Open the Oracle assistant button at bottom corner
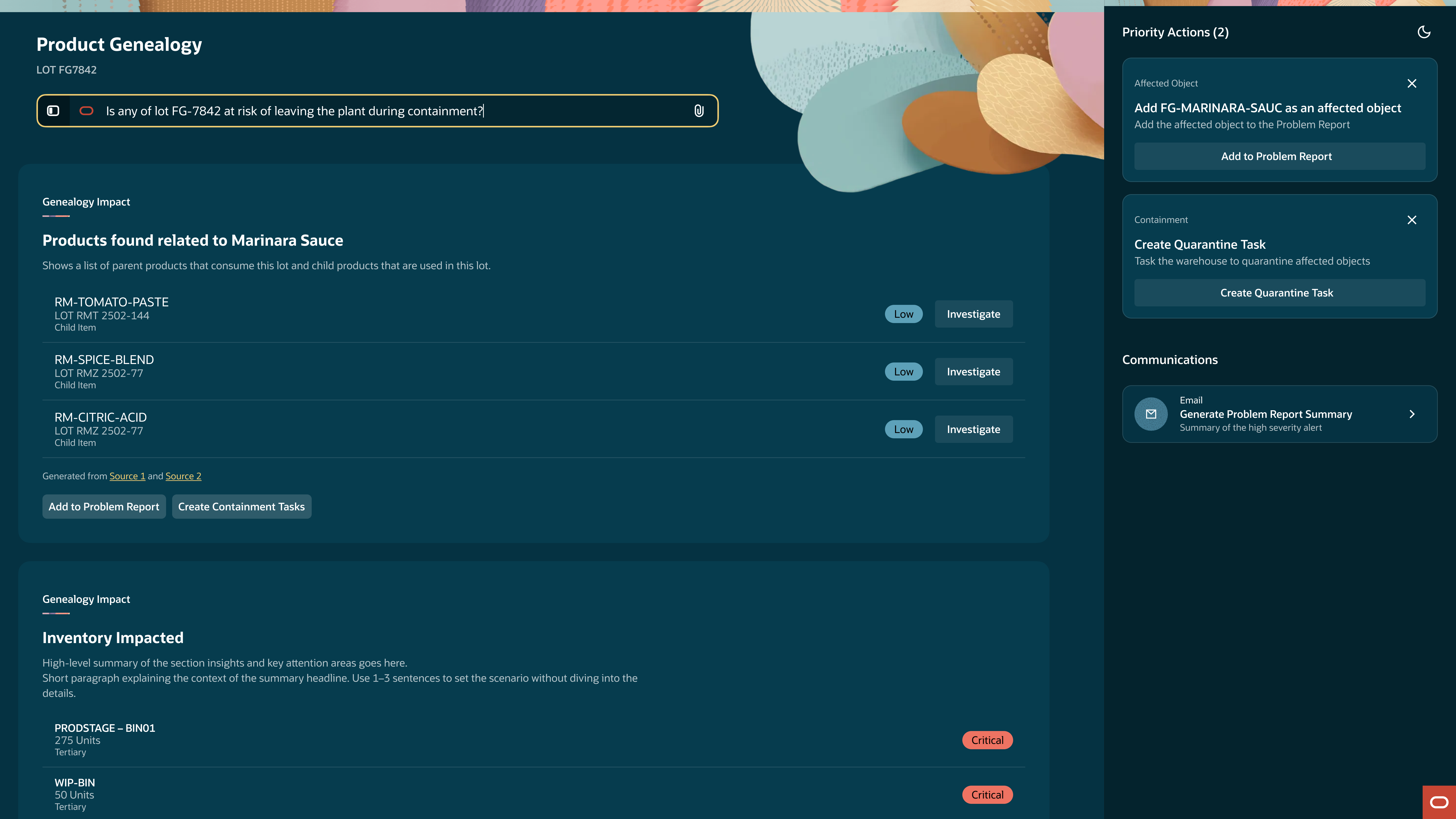The image size is (1456, 819). pyautogui.click(x=1439, y=802)
